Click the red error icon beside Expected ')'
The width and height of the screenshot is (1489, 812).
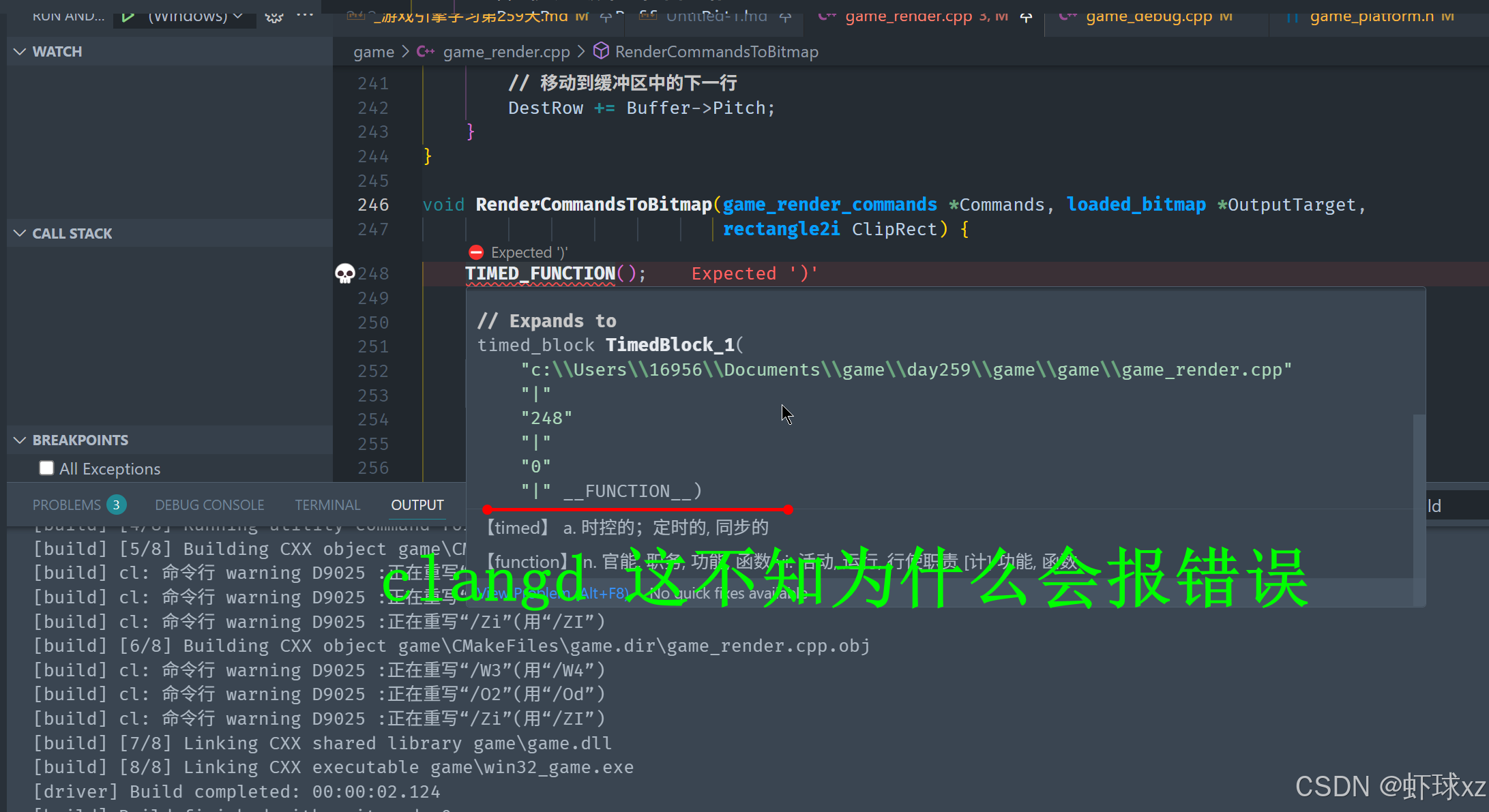pos(476,253)
